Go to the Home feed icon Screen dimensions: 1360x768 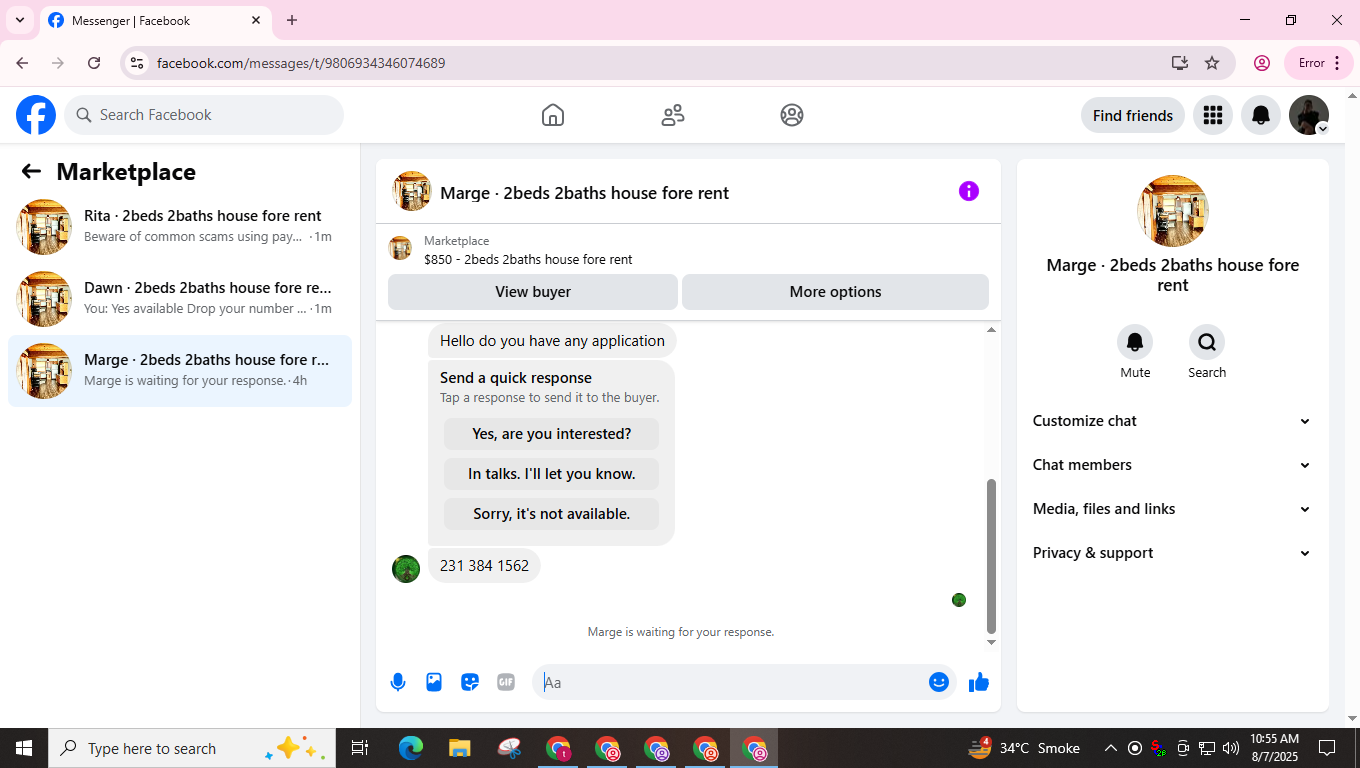(x=553, y=115)
